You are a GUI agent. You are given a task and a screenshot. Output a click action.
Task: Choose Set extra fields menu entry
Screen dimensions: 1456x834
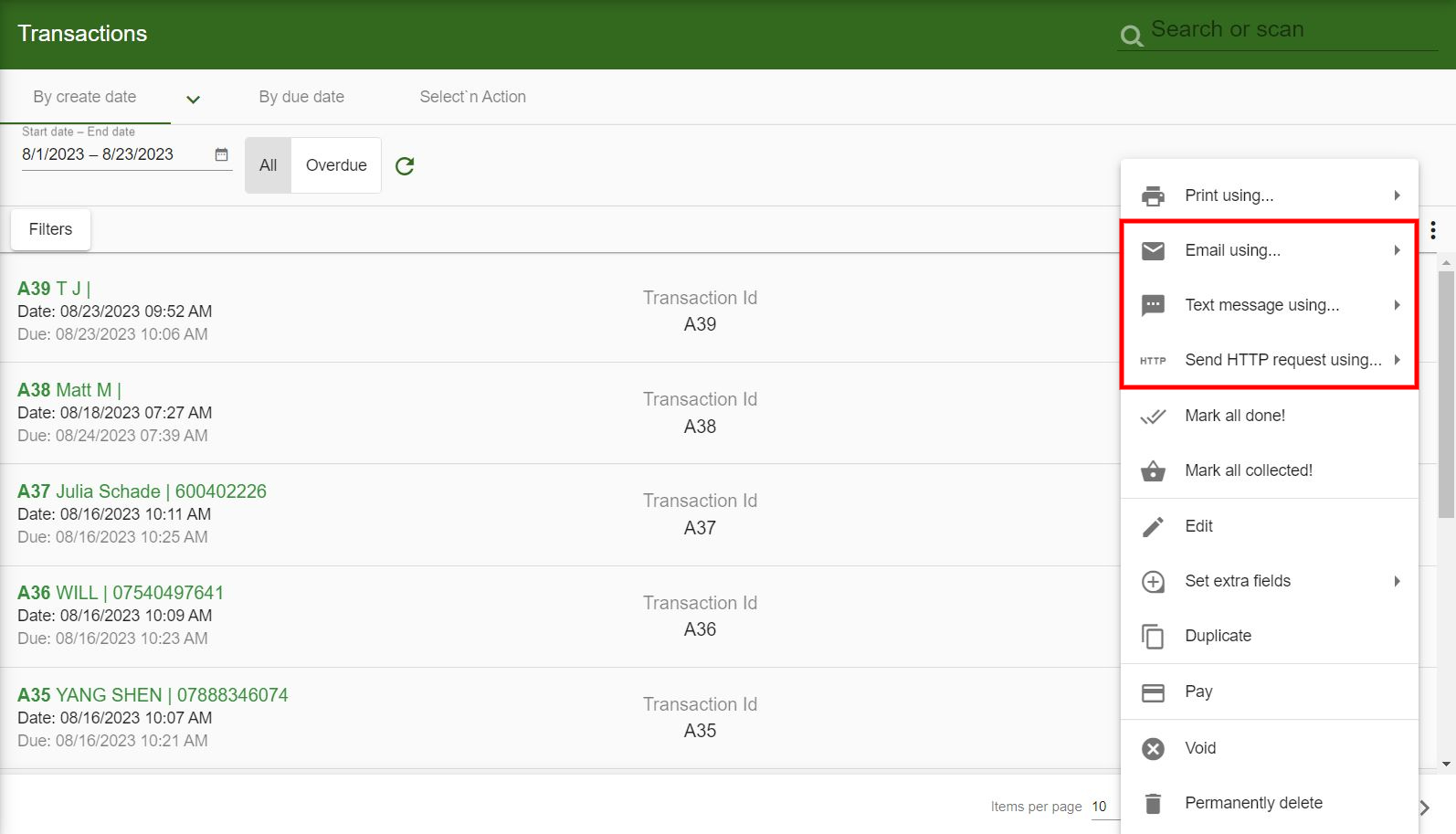pos(1270,581)
